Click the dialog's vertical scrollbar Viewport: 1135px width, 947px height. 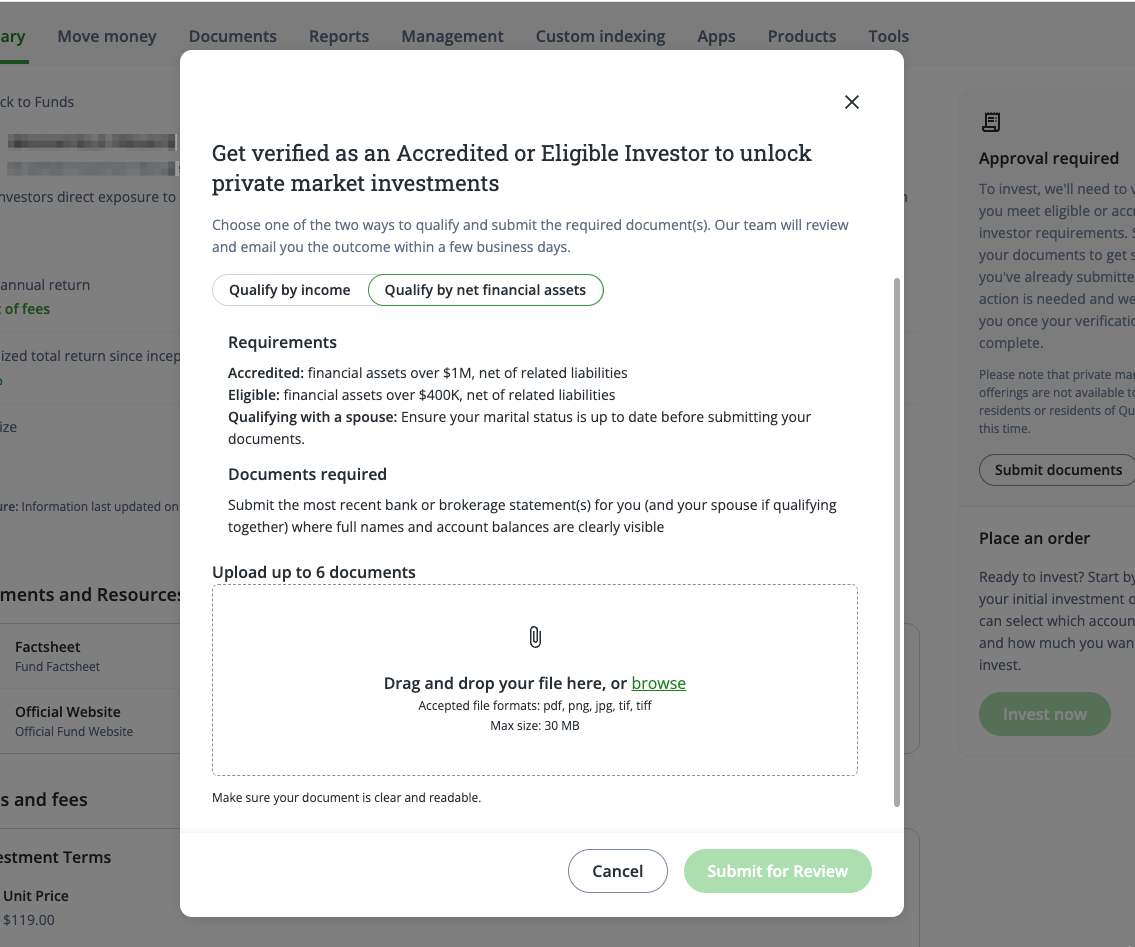pyautogui.click(x=897, y=542)
